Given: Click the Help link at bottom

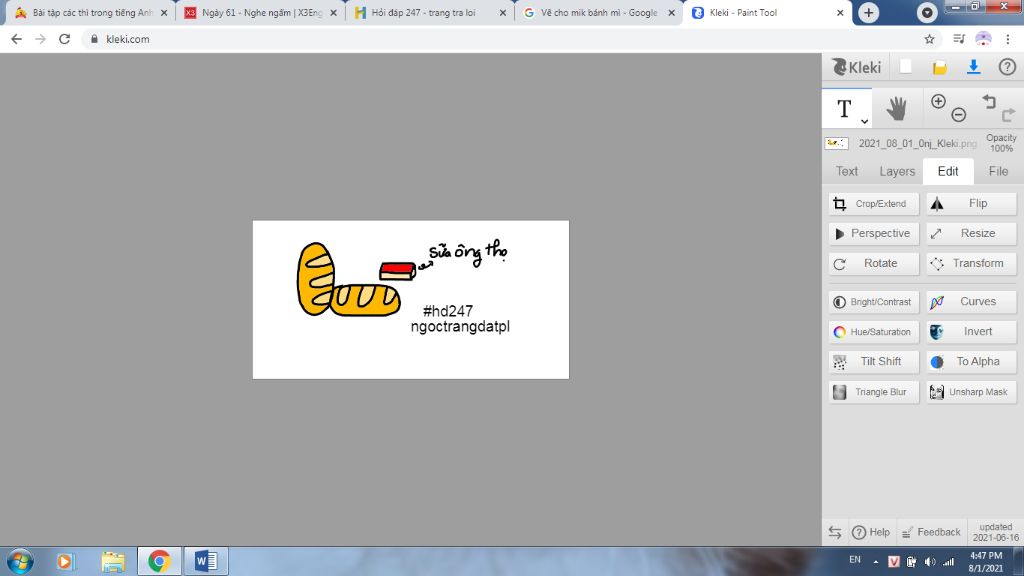Looking at the screenshot, I should click(x=871, y=532).
